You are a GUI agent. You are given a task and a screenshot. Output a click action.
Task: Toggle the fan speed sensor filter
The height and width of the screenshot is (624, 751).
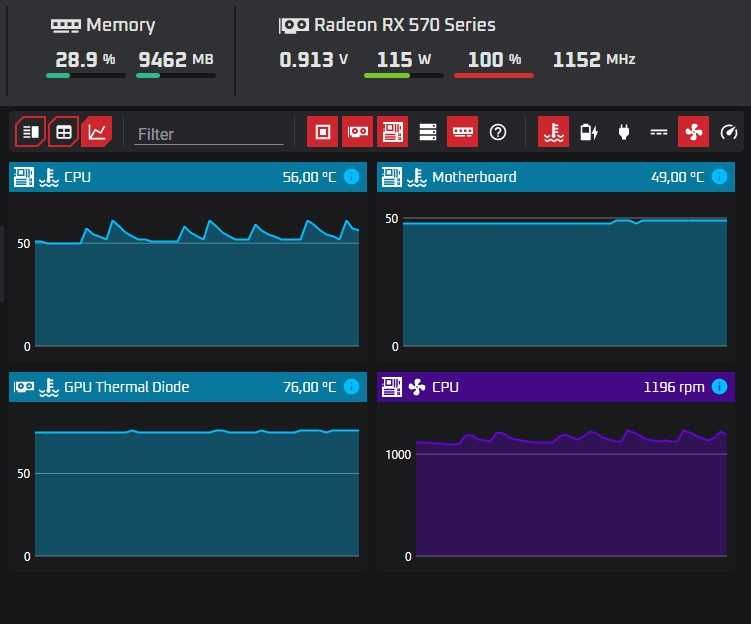[694, 132]
